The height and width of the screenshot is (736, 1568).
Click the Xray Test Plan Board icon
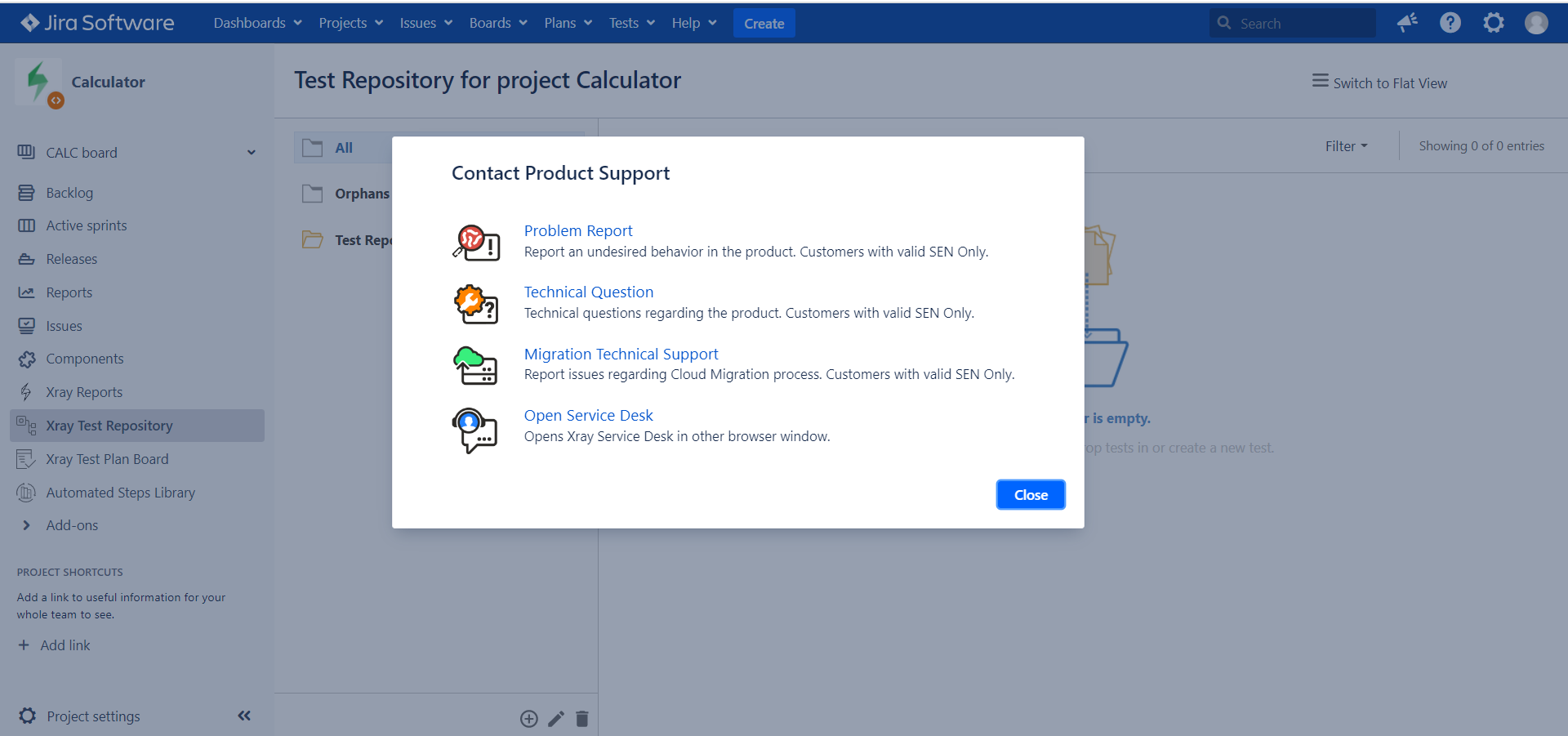26,459
